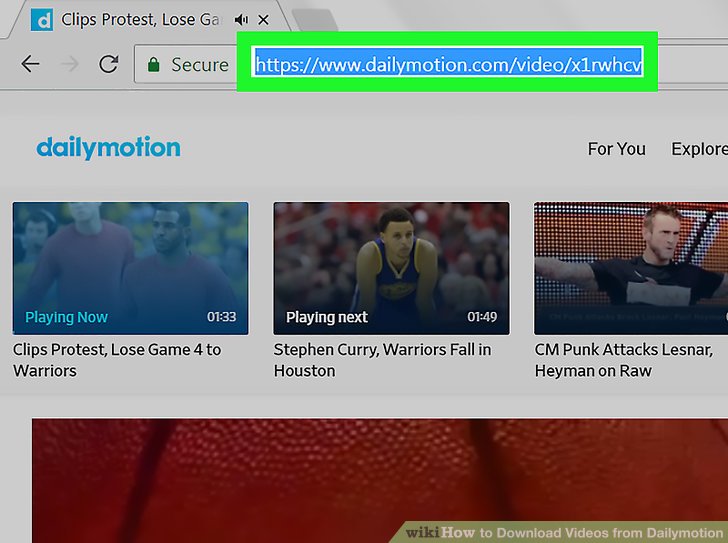728x543 pixels.
Task: Open a new tab with the blank tab button
Action: coord(315,20)
